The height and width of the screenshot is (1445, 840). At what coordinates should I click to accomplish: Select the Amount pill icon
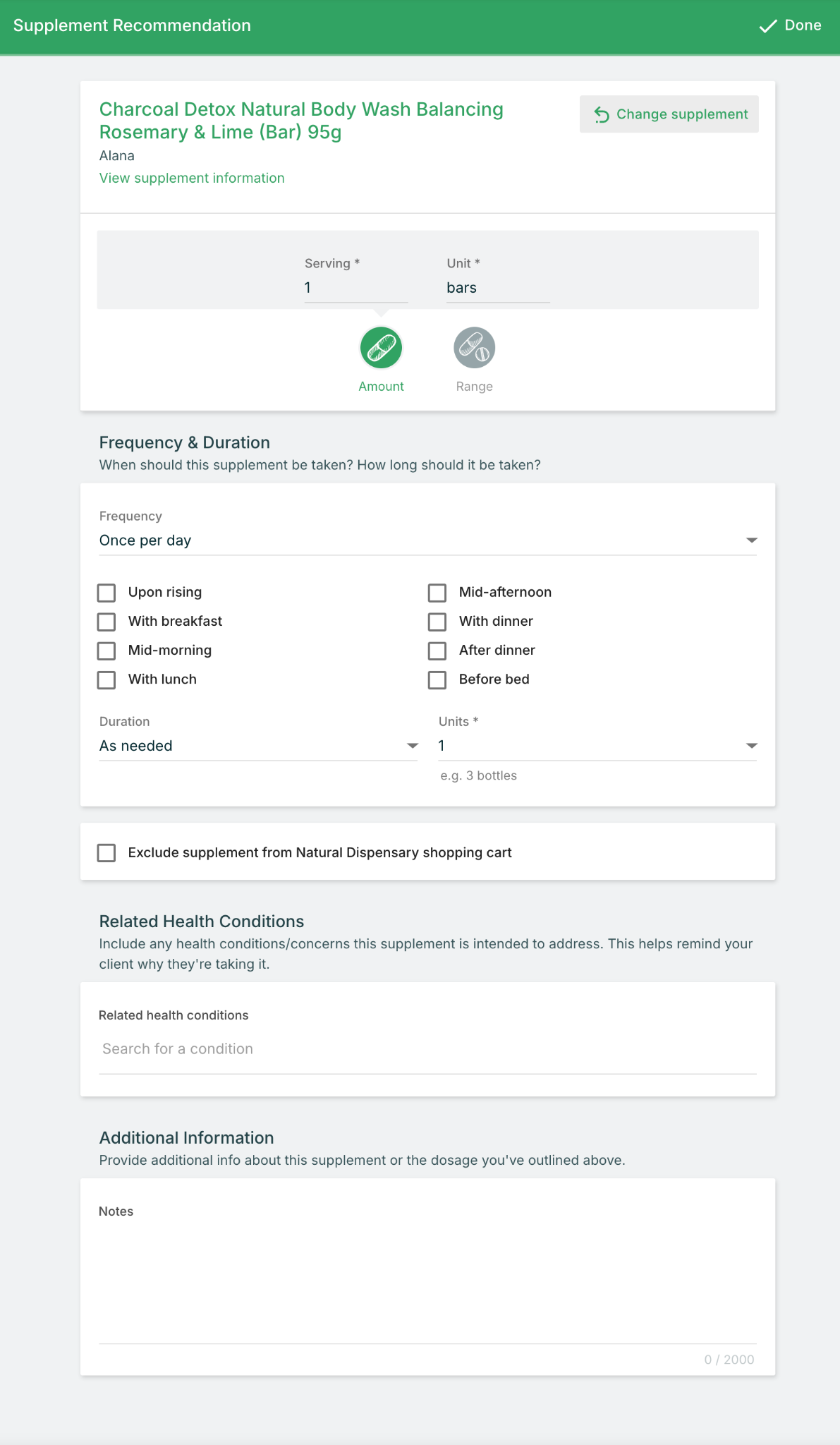tap(381, 348)
